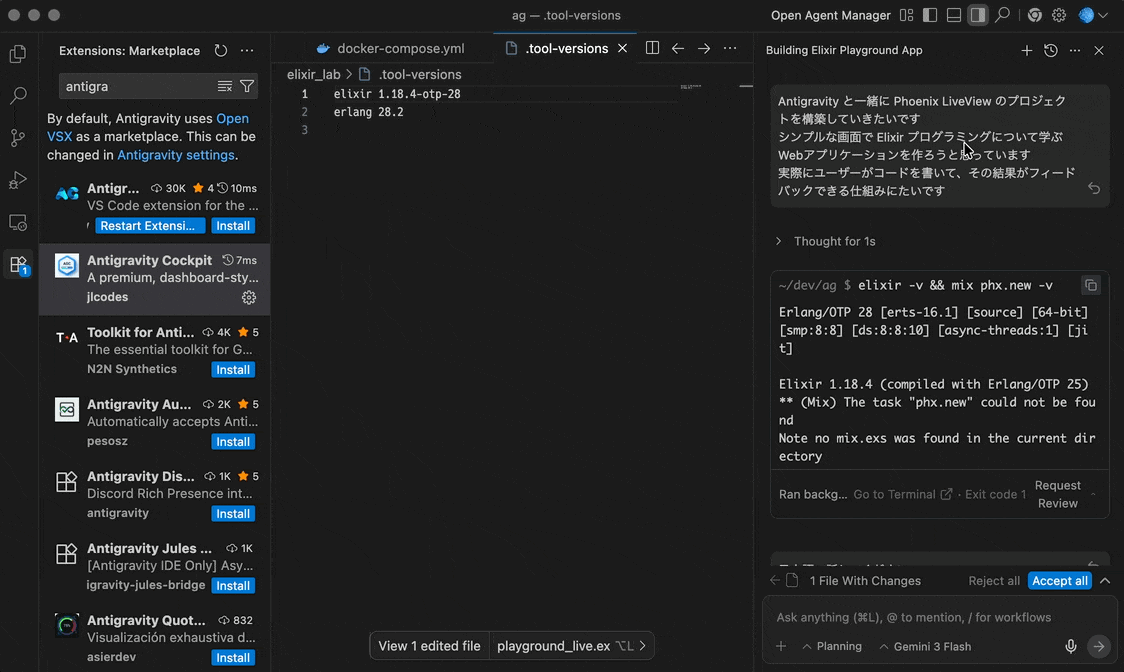Split the editor to the right
Image resolution: width=1124 pixels, height=672 pixels.
652,48
